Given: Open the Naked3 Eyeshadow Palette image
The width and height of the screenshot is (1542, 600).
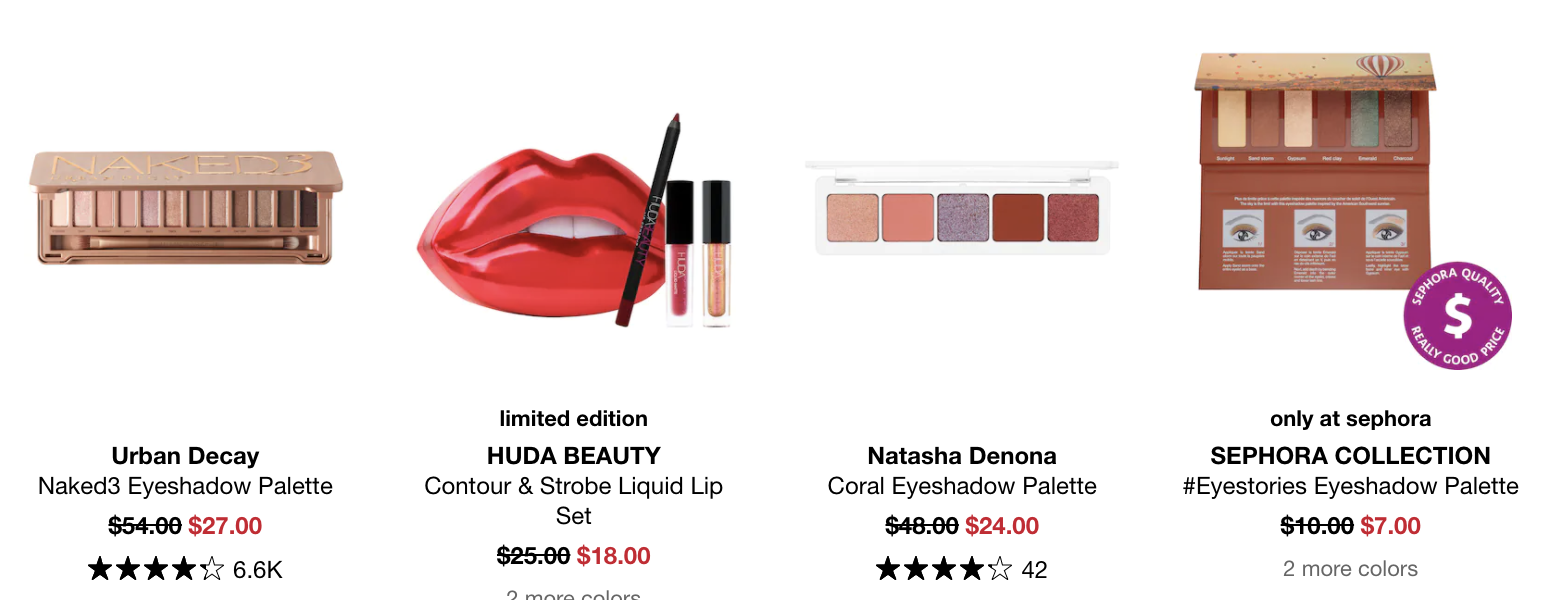Looking at the screenshot, I should click(x=186, y=208).
